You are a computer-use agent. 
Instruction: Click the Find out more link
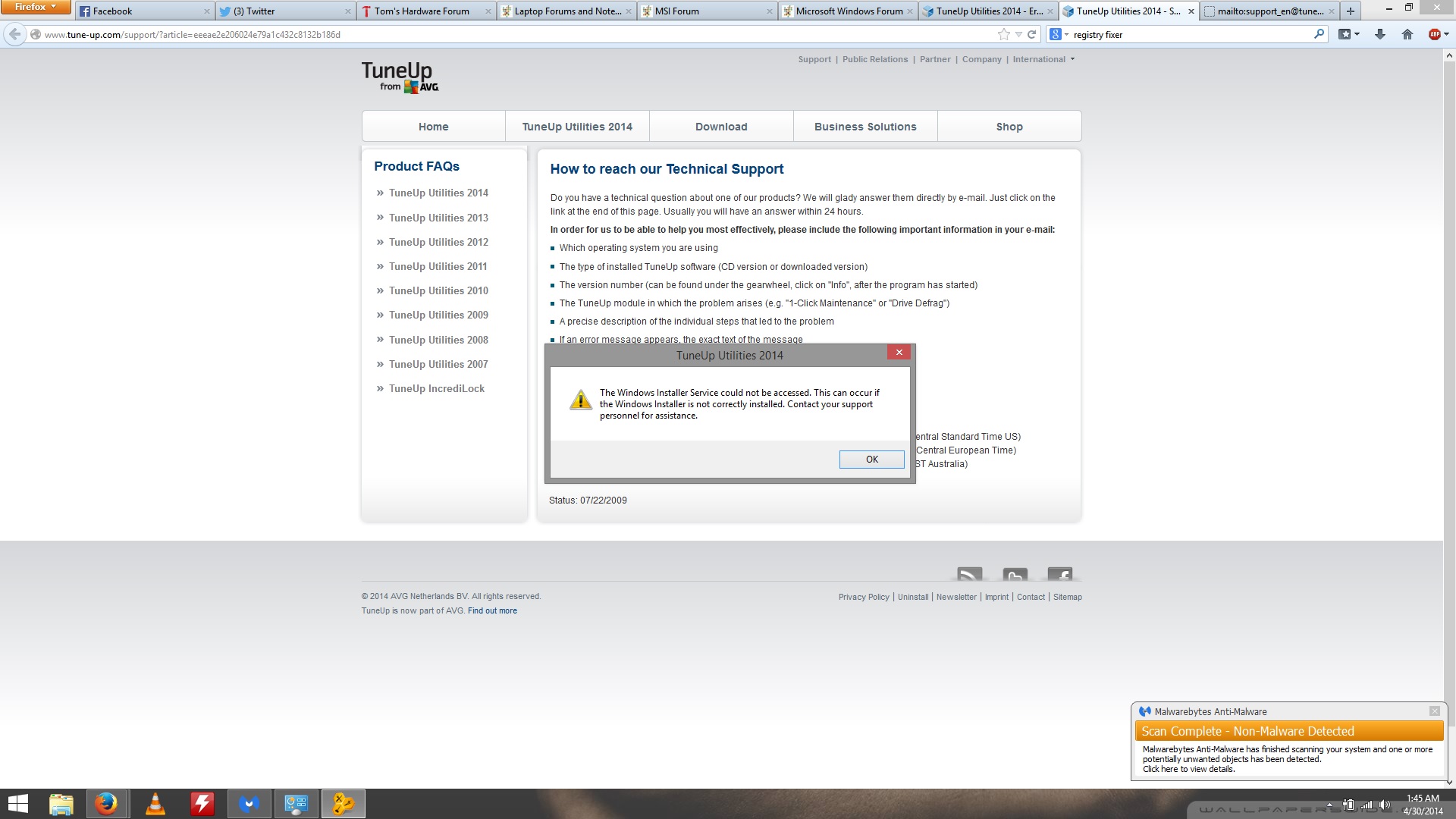click(x=492, y=610)
